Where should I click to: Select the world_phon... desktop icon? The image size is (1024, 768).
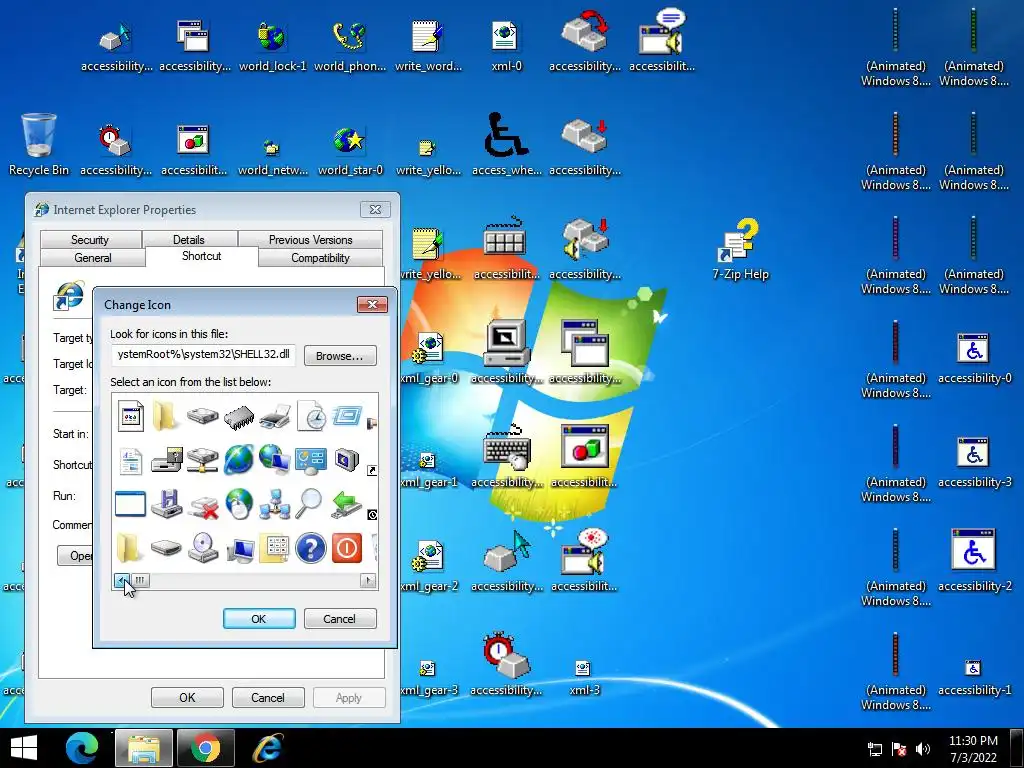pos(350,46)
